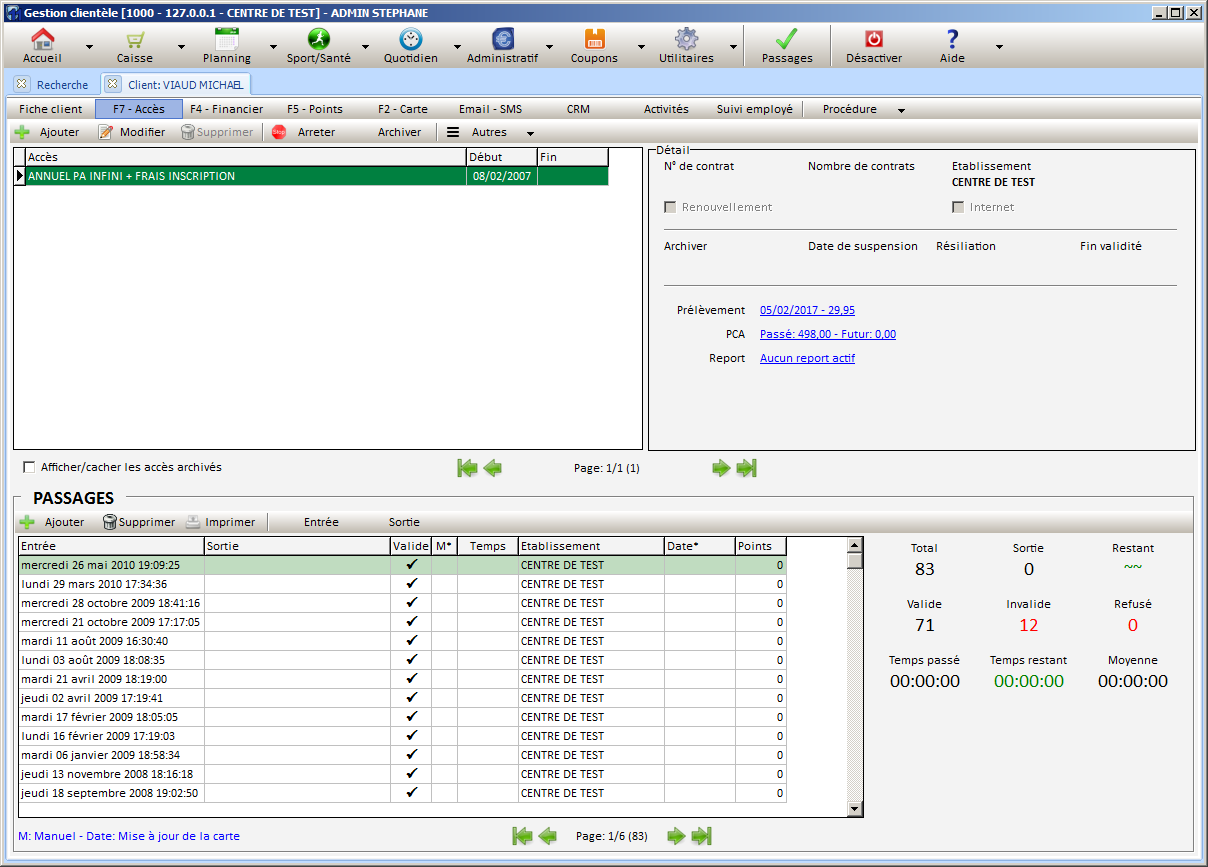Open the Accueil home icon
The width and height of the screenshot is (1208, 867).
(x=42, y=39)
